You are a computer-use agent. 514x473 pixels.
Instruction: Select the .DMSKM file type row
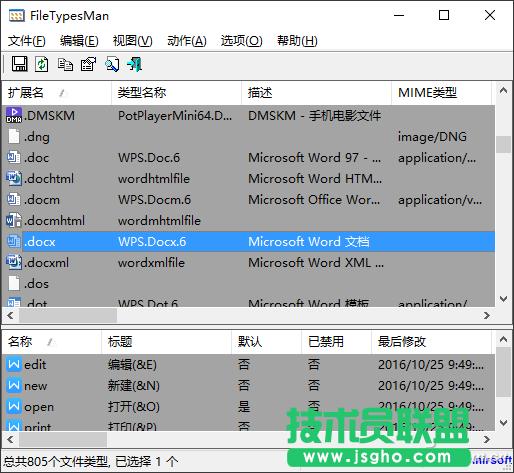248,116
